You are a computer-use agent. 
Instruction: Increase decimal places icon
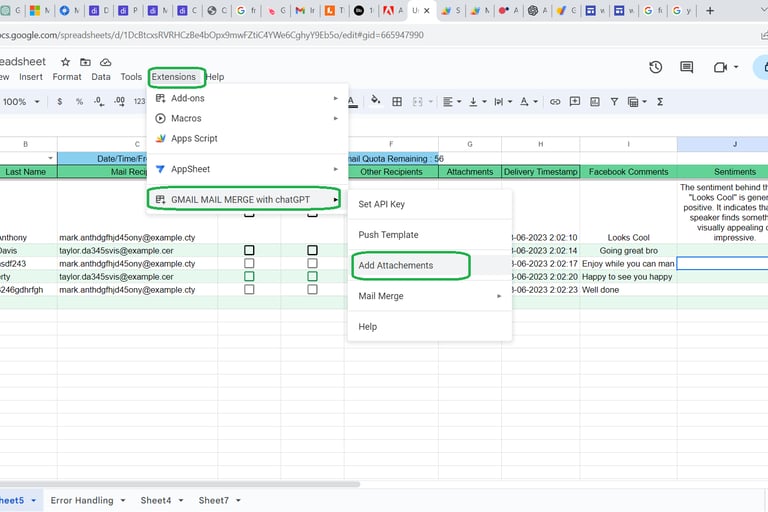click(x=120, y=102)
